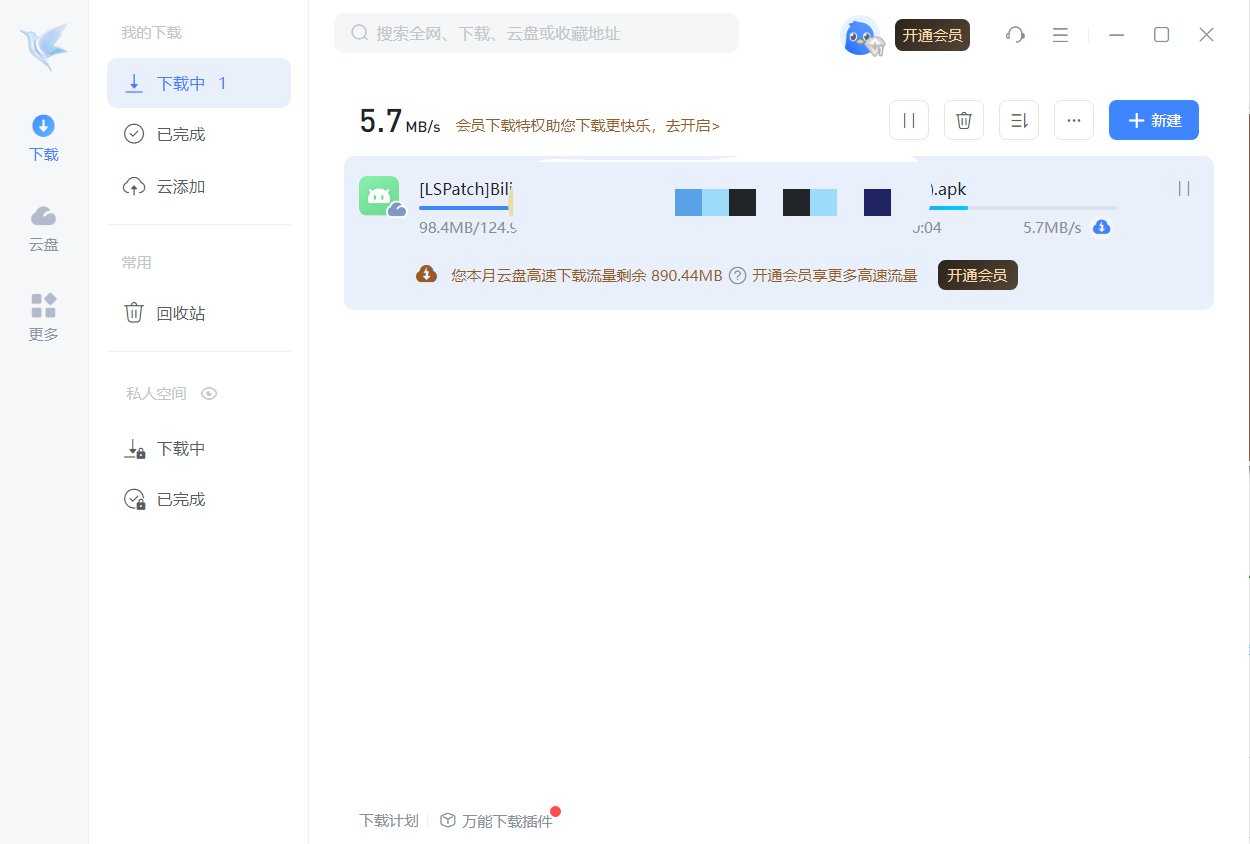Click the headset customer service icon

tap(1015, 35)
